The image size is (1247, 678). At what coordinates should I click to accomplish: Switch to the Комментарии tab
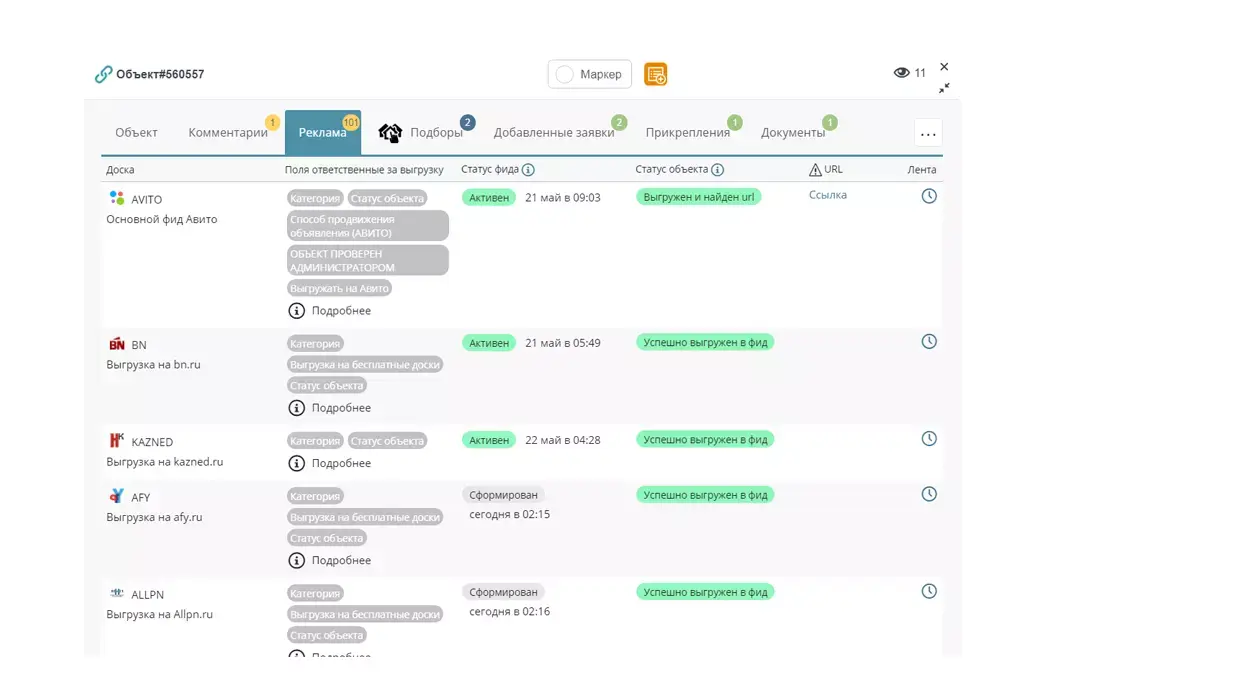[x=228, y=133]
